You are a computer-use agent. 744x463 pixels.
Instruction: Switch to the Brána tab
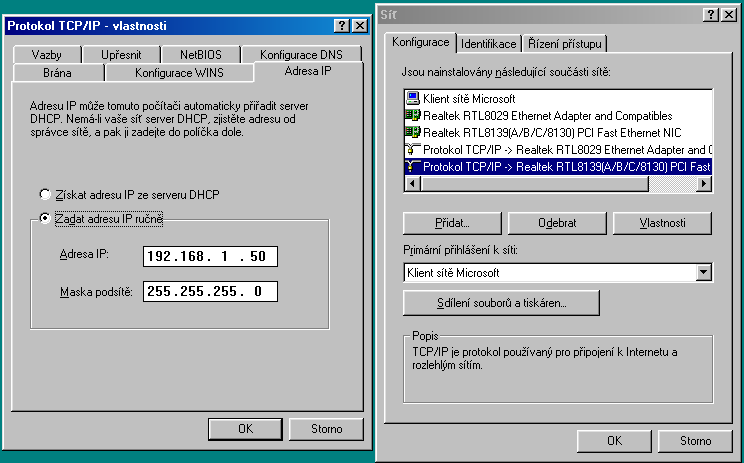[57, 73]
